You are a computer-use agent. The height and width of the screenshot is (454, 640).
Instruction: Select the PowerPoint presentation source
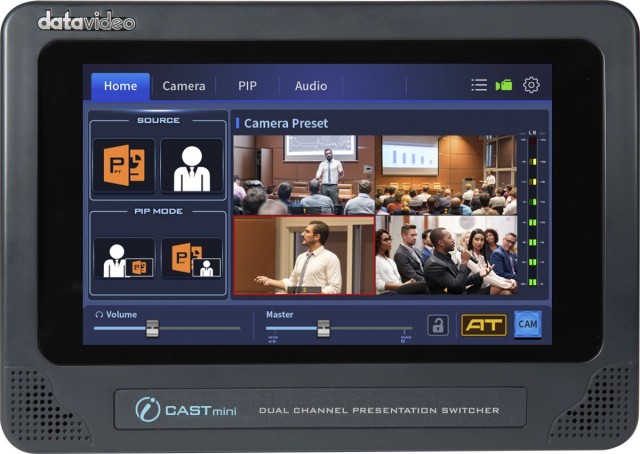click(x=124, y=165)
